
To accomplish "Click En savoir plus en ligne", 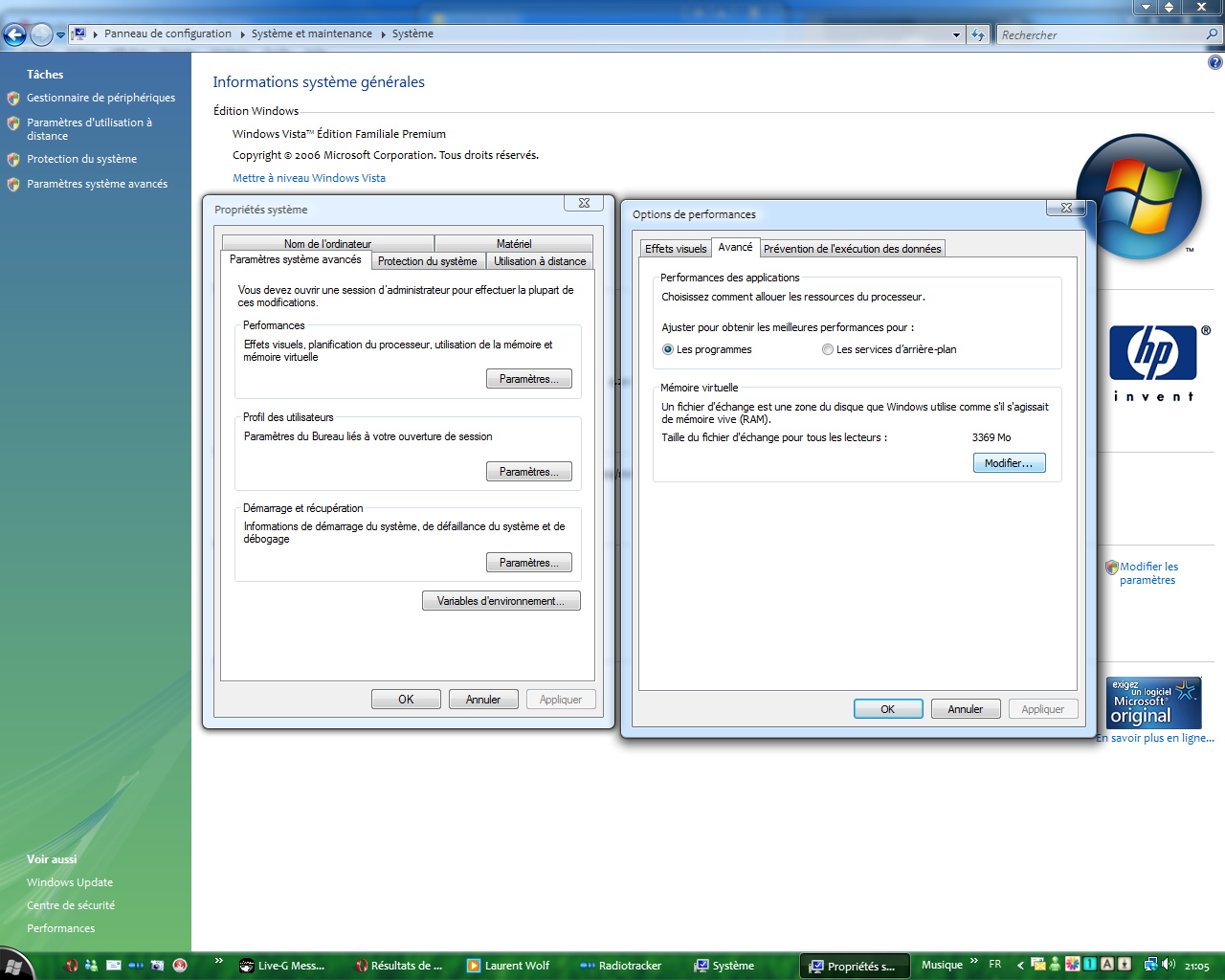I will pos(1155,738).
